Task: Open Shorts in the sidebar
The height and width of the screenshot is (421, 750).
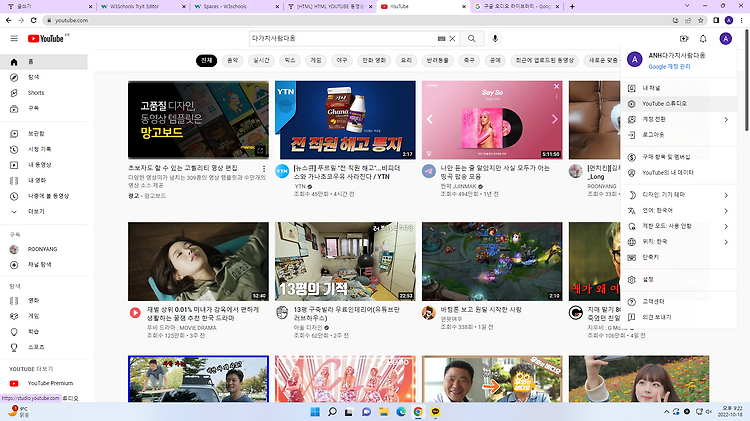Action: (x=44, y=93)
